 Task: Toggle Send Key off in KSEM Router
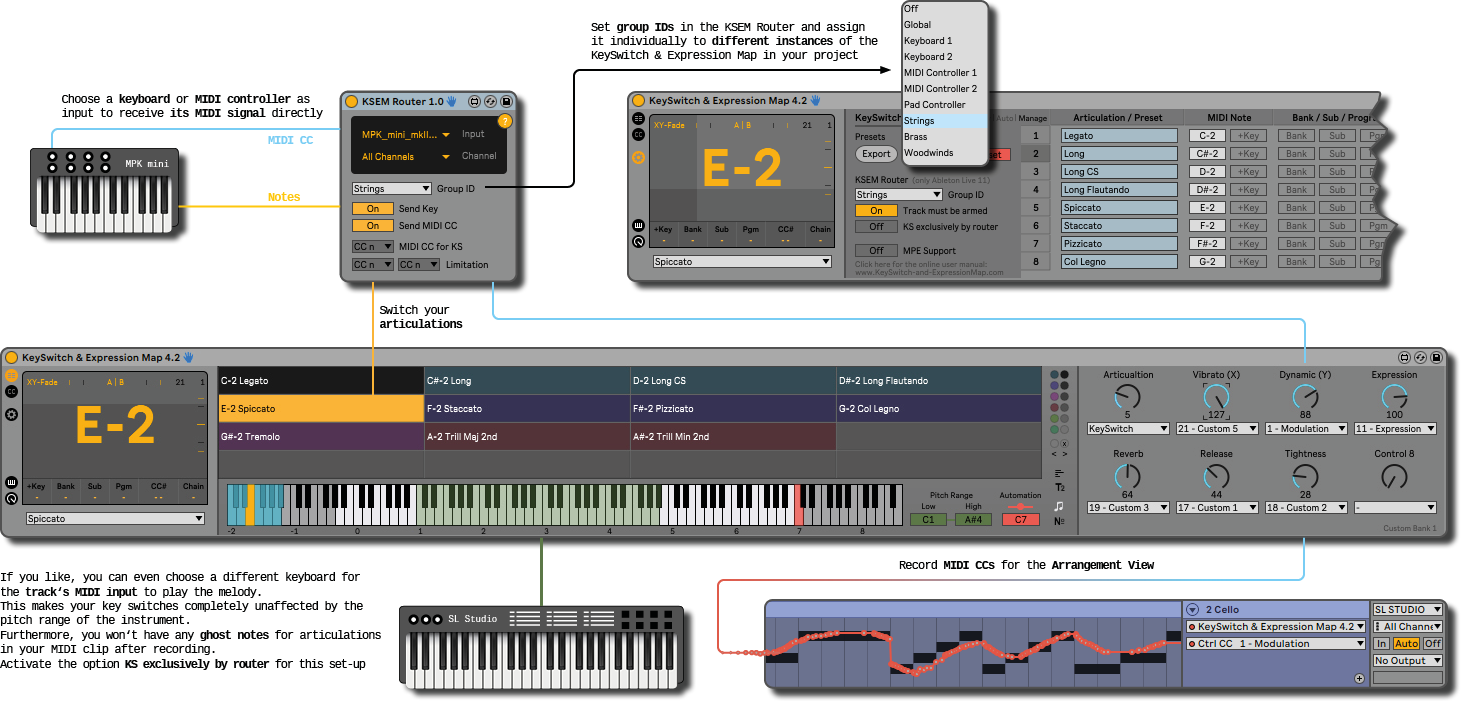pos(372,209)
